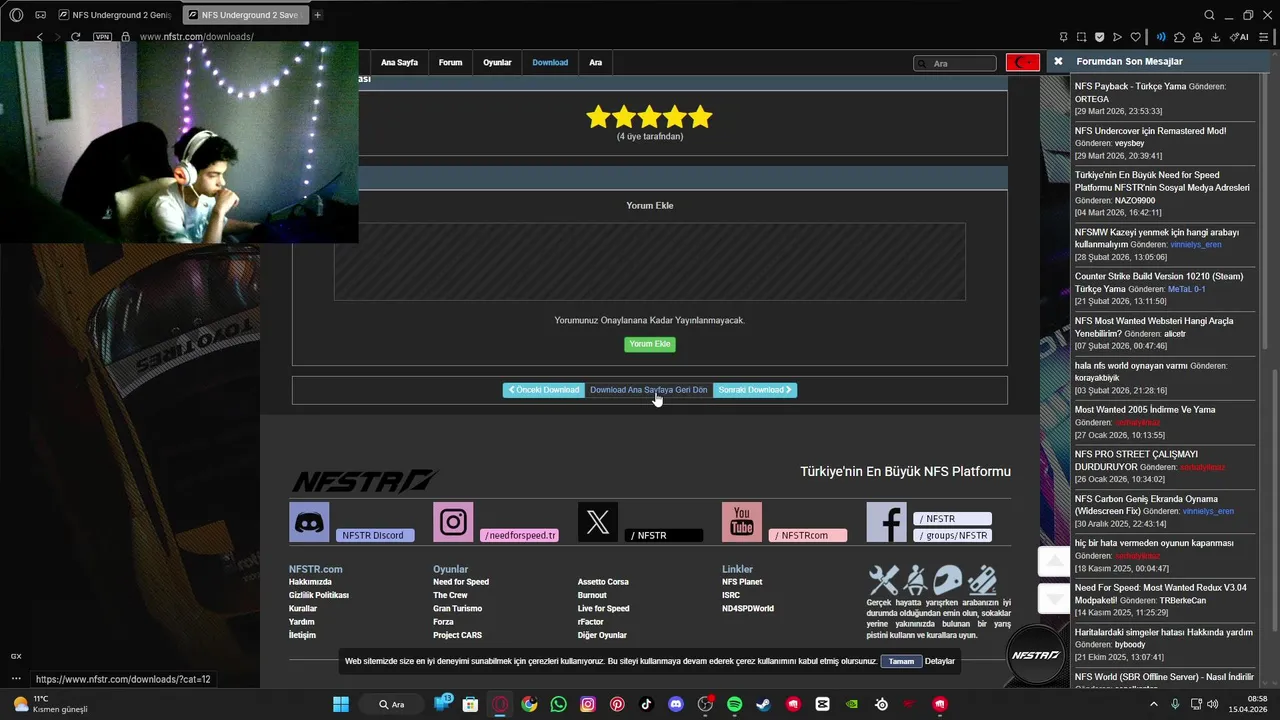Open WhatsApp from the taskbar
Screen dimensions: 1280x720
pos(558,704)
